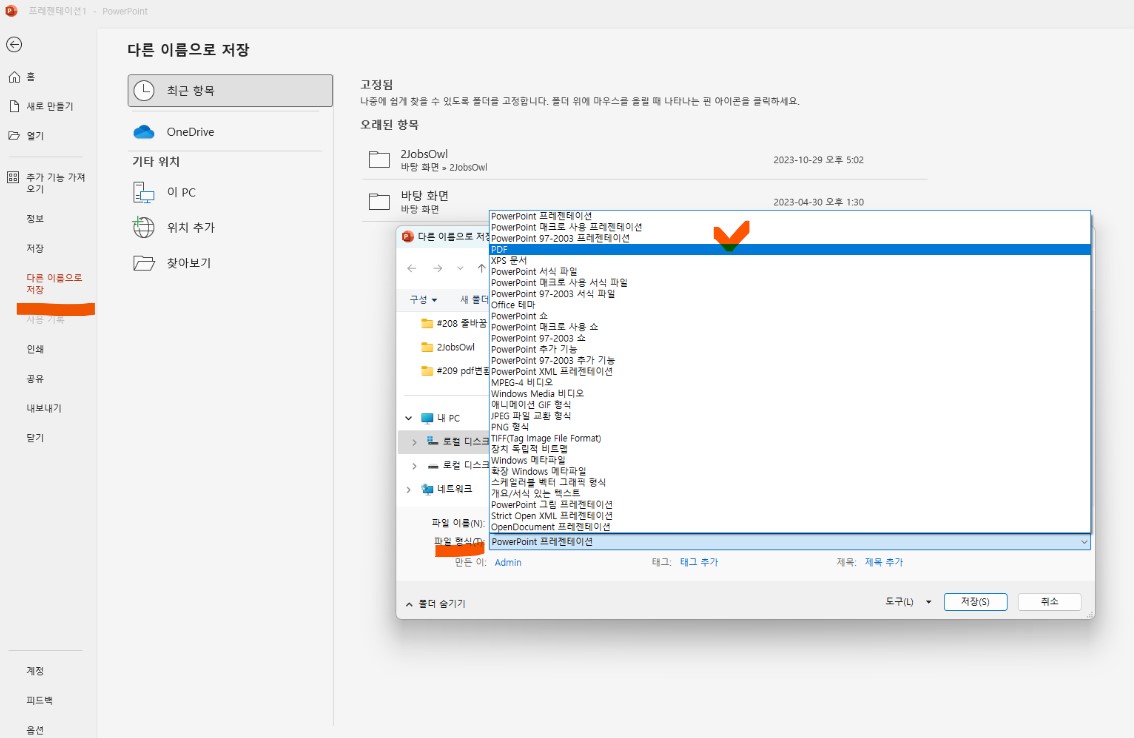Expand the 내 PC tree node

[x=409, y=418]
